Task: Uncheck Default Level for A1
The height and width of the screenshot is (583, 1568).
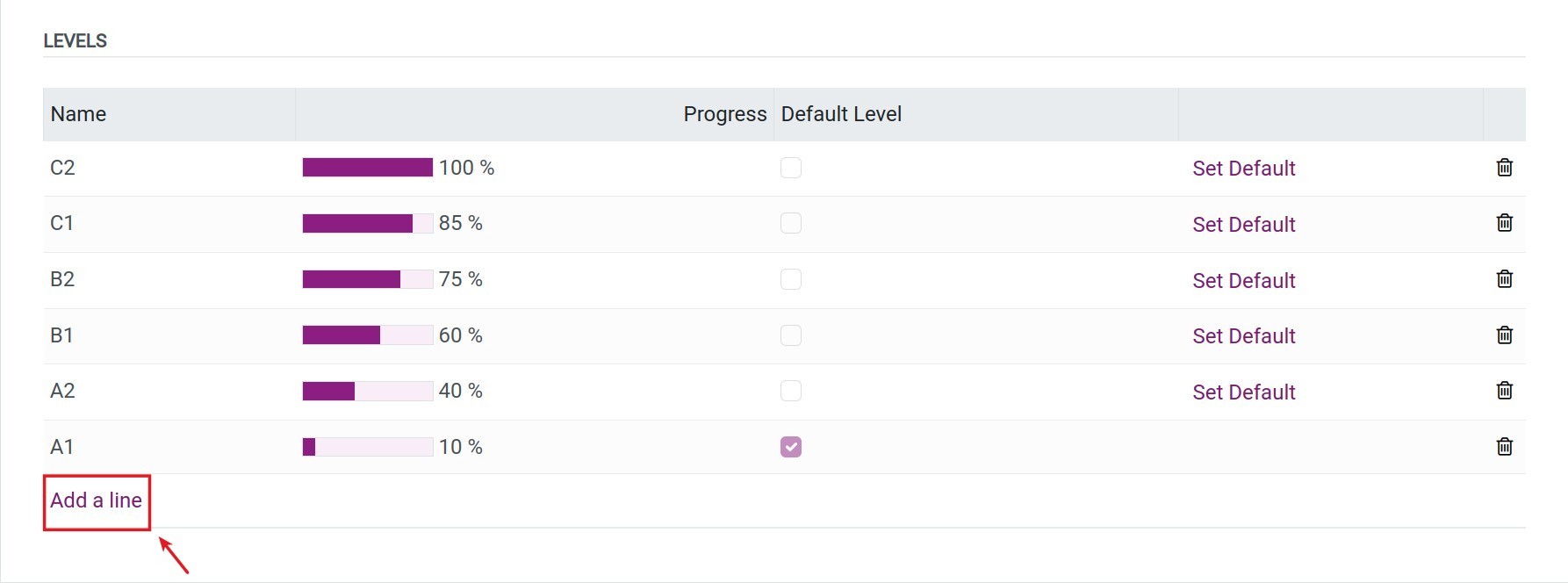Action: coord(791,447)
